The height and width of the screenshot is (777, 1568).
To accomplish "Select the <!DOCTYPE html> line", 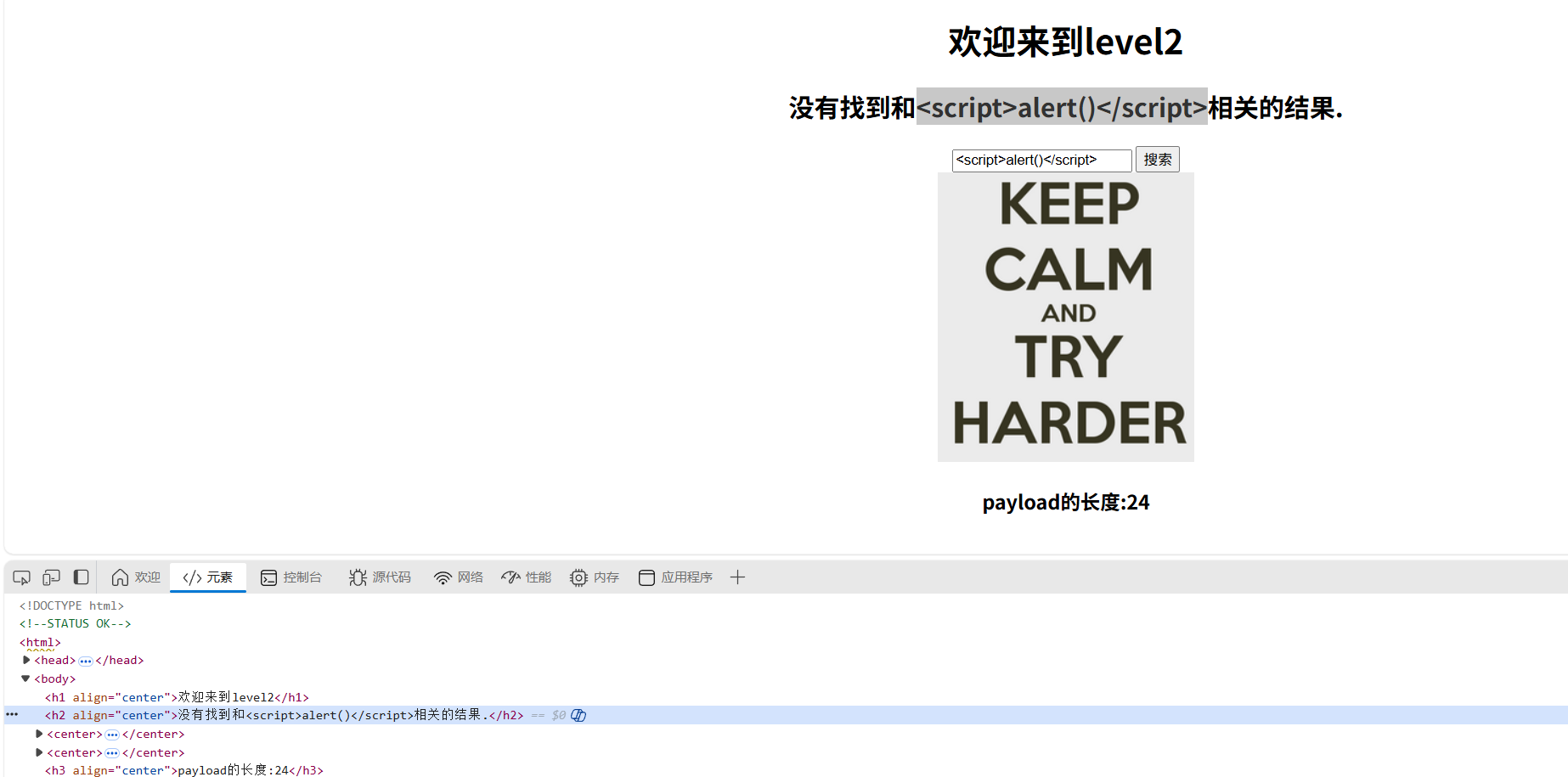I will [71, 605].
